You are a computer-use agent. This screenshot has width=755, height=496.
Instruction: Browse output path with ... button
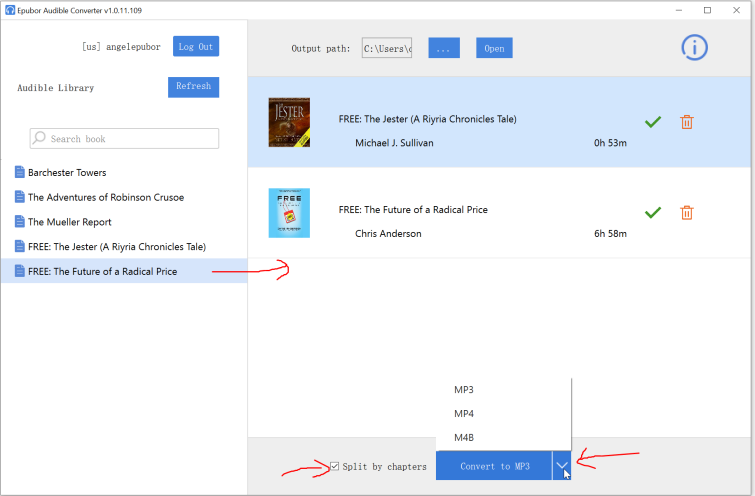(444, 48)
